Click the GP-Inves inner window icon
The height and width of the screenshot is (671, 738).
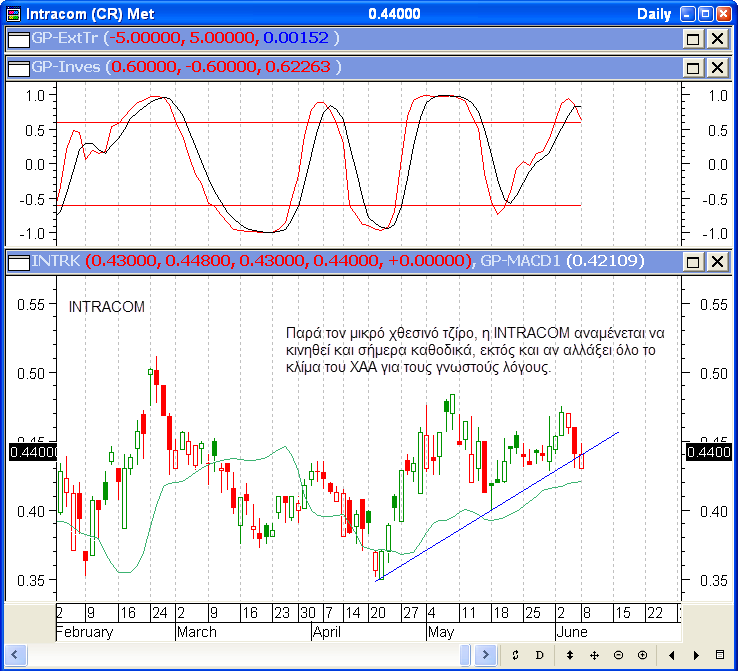(19, 68)
